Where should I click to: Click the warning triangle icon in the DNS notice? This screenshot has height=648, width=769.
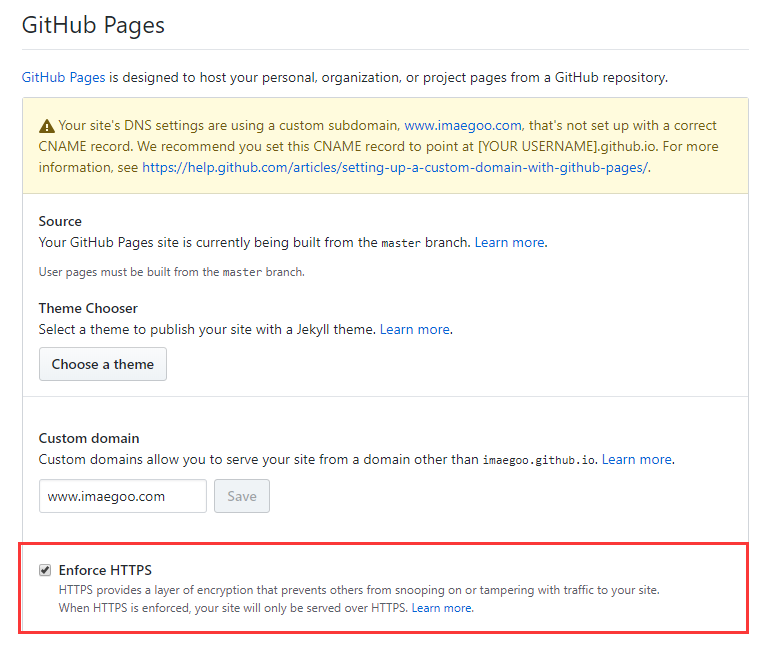click(47, 126)
